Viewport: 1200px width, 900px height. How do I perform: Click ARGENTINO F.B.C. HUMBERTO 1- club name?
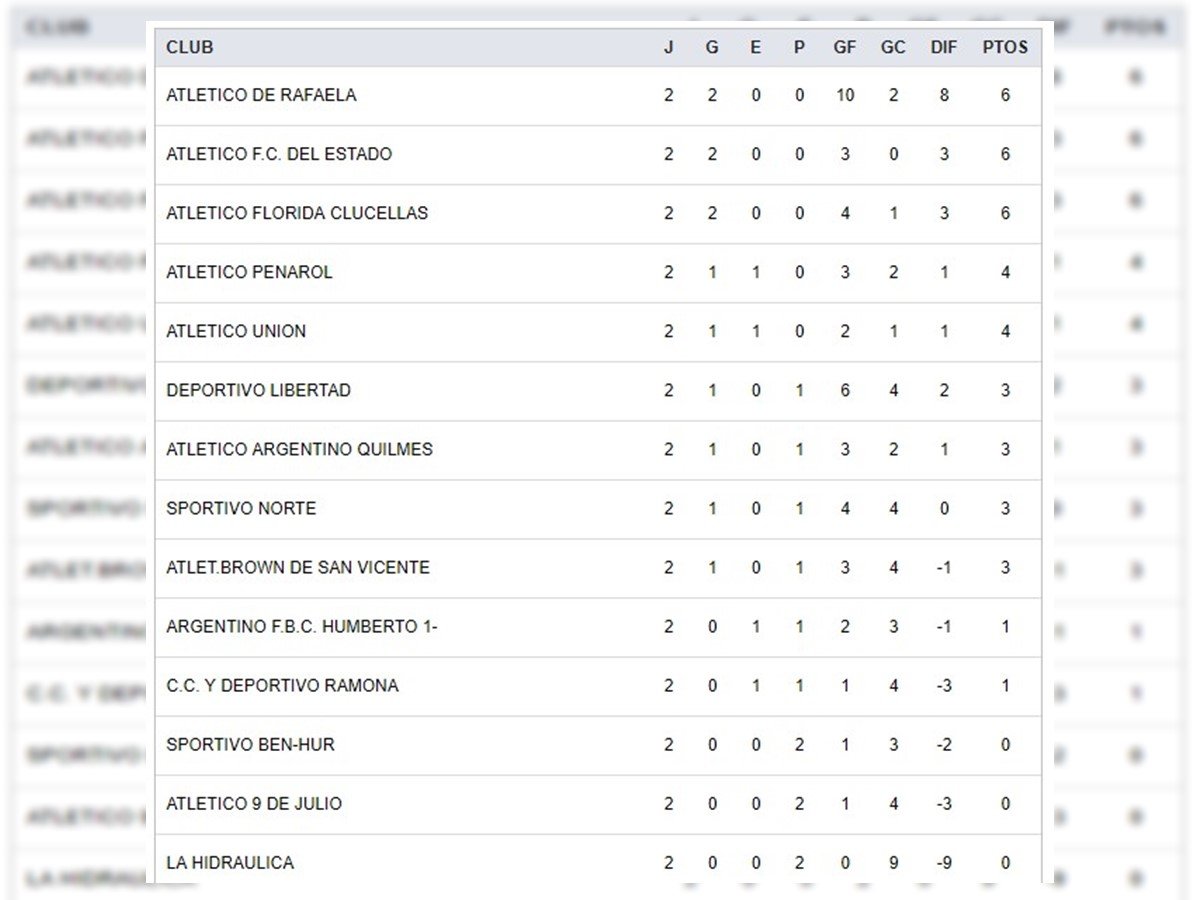tap(302, 626)
